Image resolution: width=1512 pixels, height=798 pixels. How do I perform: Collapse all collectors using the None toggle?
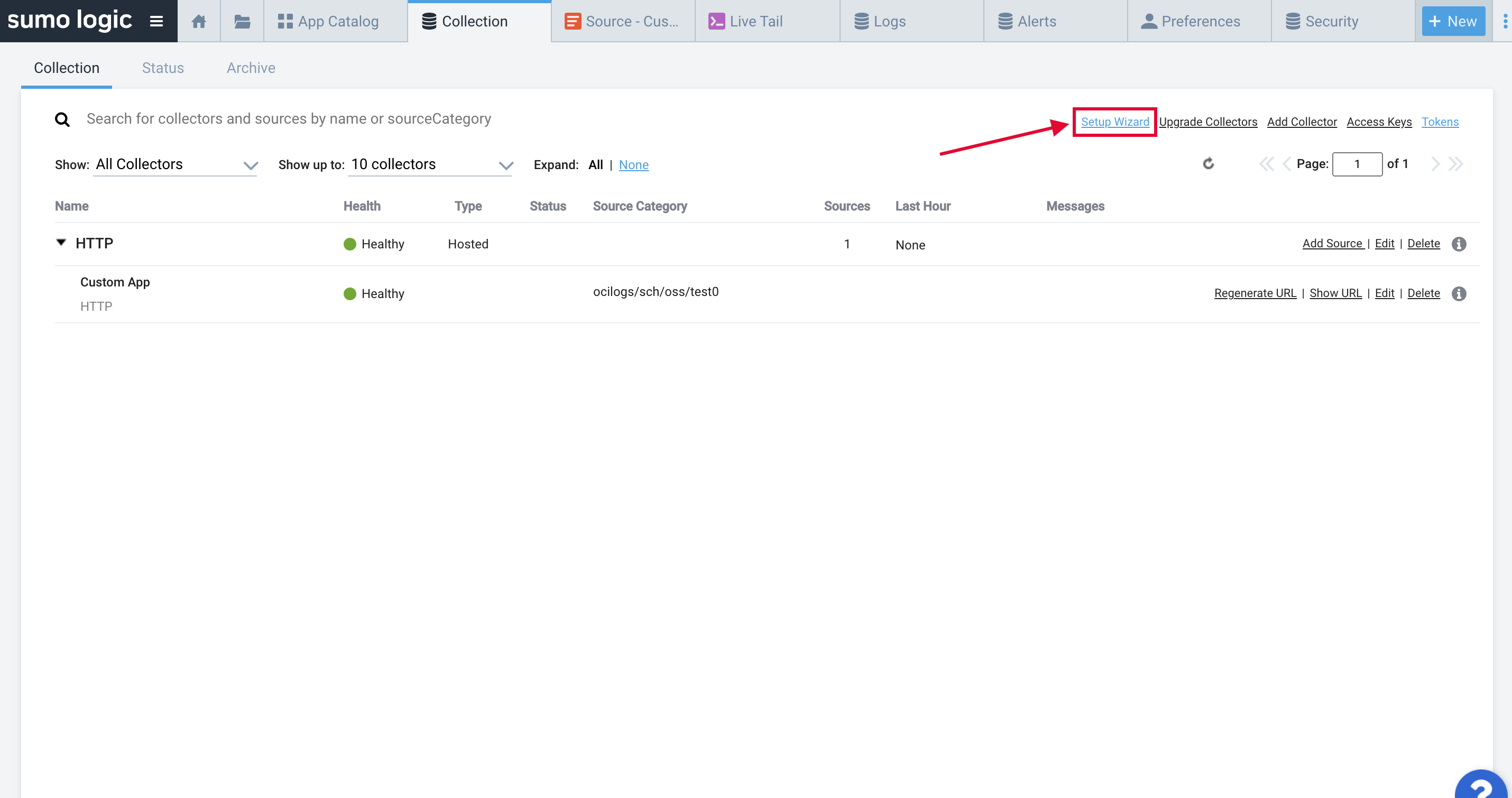click(633, 165)
